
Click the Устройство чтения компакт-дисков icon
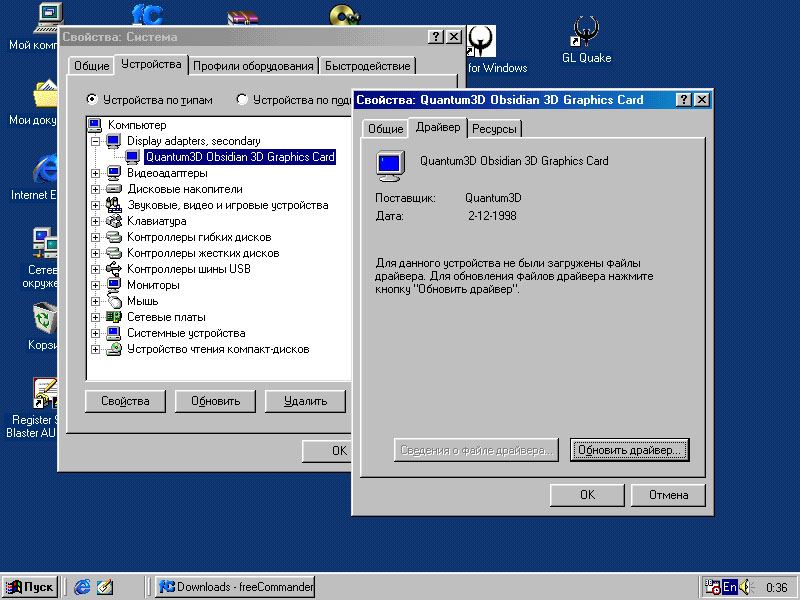coord(113,349)
